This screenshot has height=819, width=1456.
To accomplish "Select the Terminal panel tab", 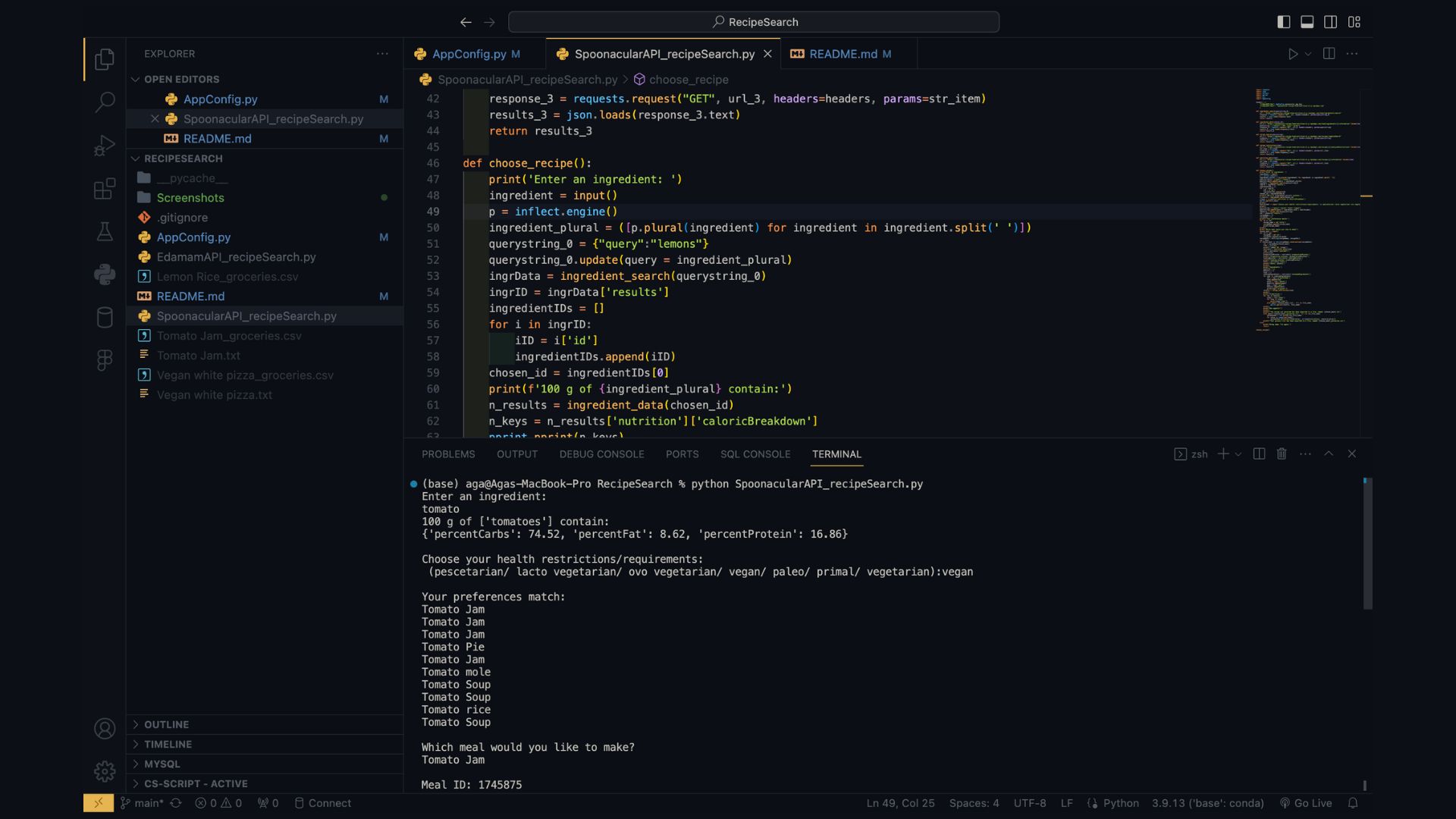I will coord(836,454).
